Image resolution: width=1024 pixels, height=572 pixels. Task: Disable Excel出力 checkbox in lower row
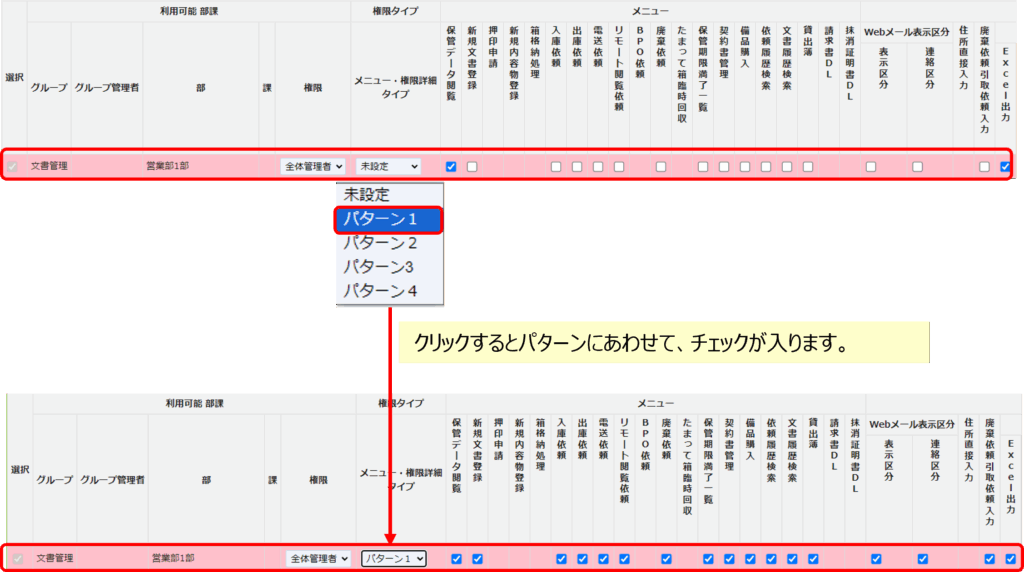coord(1010,559)
